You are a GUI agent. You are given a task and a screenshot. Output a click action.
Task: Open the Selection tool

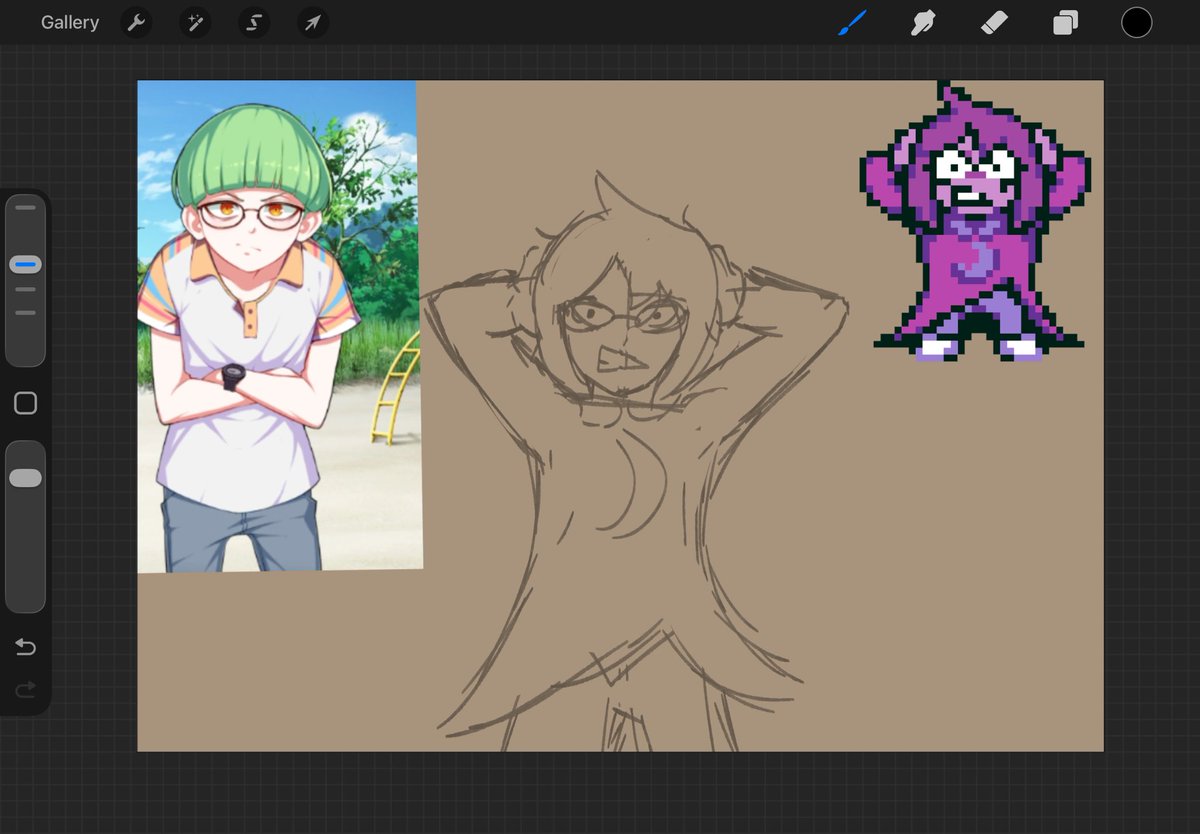point(254,22)
